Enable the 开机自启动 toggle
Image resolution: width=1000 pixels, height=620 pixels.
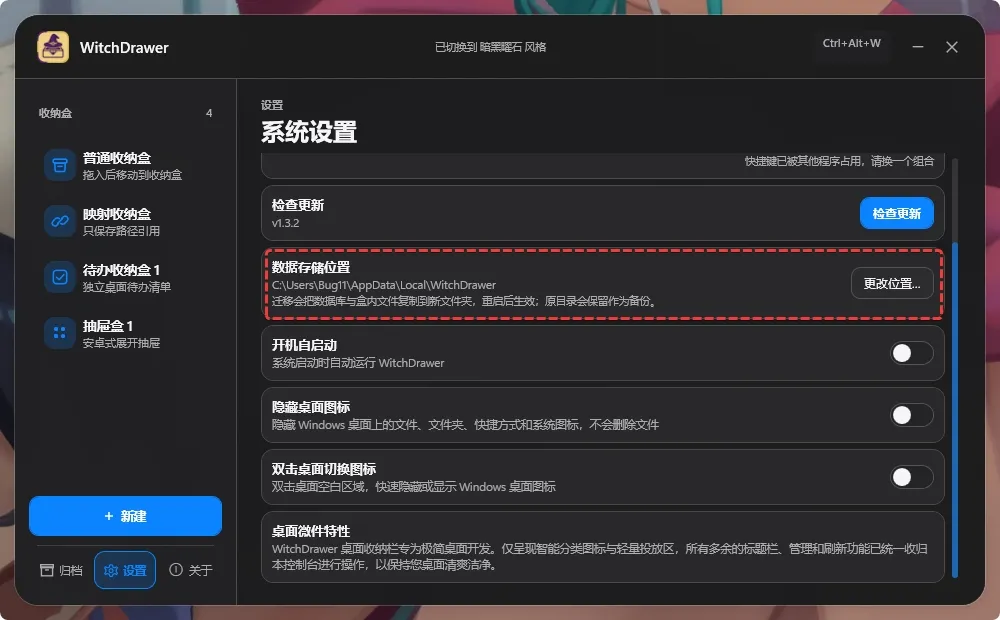pos(911,353)
